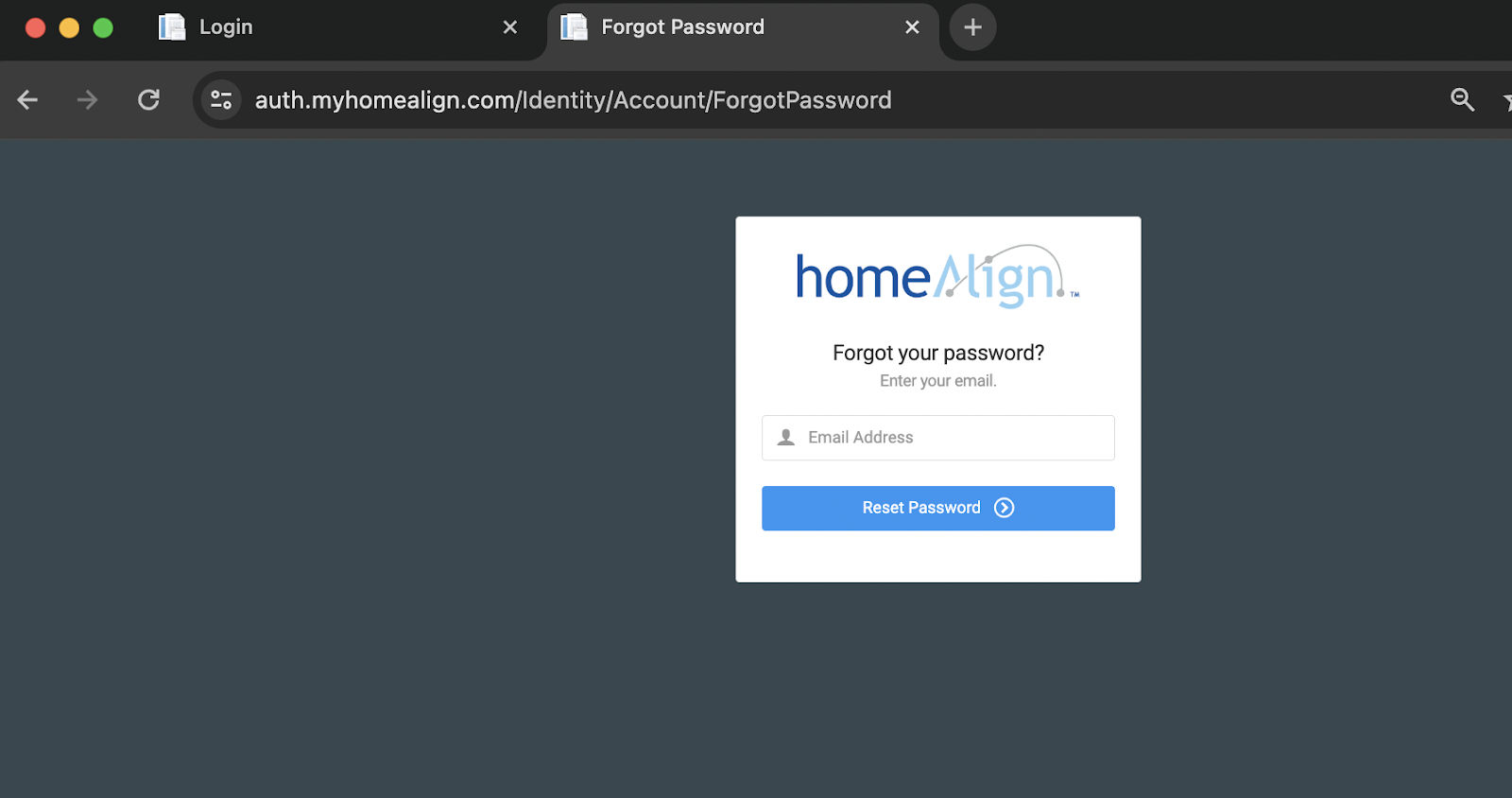Select the Forgot Password tab
Screen dimensions: 1512x798
pos(699,26)
